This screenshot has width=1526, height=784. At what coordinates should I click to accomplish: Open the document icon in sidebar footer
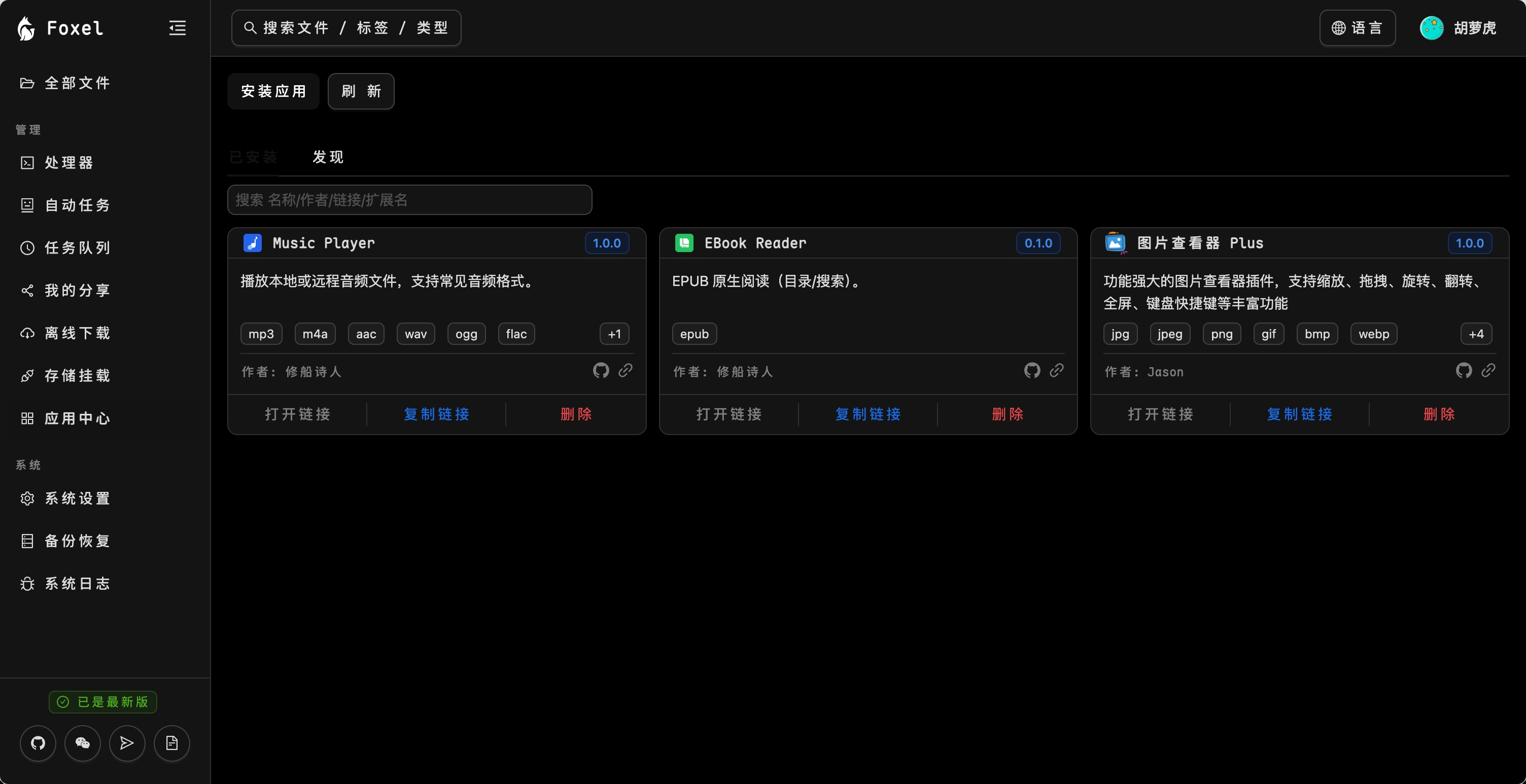click(172, 743)
